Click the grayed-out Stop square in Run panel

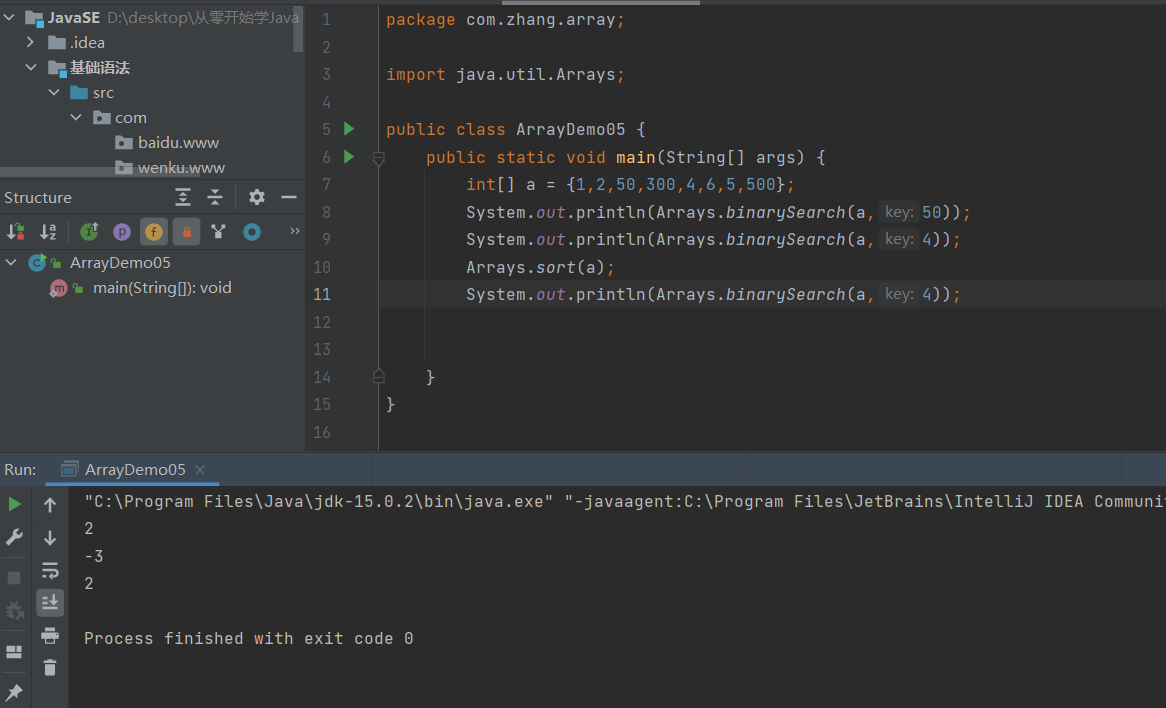click(x=14, y=578)
